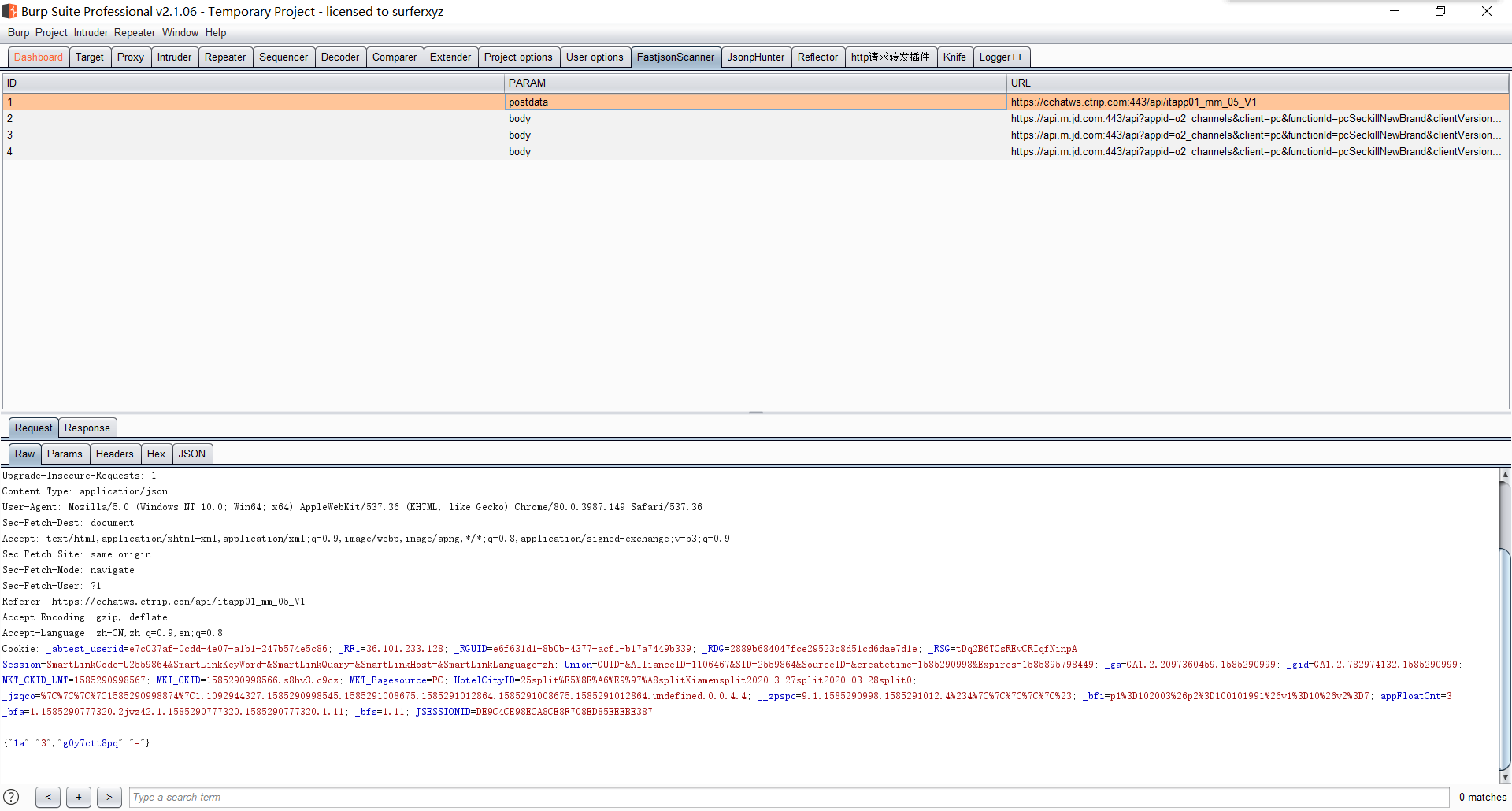Click the Sec-Fetch-Mode header line
Screen dimensions: 1512x811
click(69, 569)
